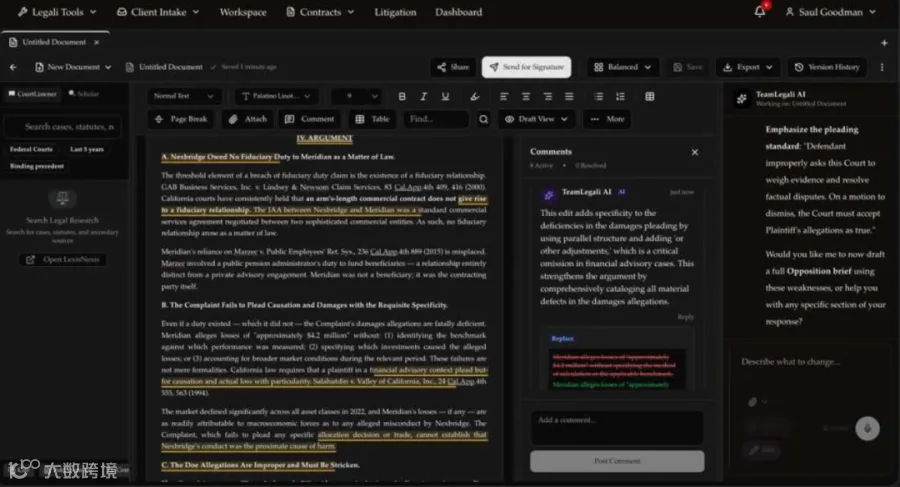This screenshot has width=900, height=487.
Task: Click the Save button
Action: tap(688, 67)
